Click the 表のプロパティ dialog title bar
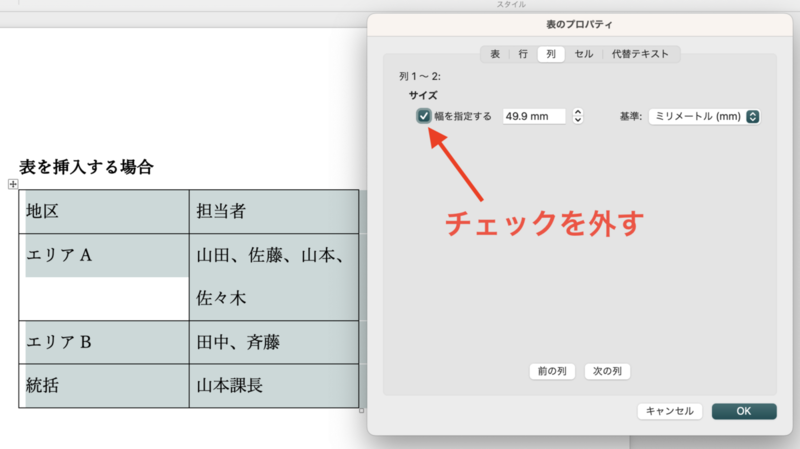This screenshot has width=800, height=449. [x=580, y=24]
